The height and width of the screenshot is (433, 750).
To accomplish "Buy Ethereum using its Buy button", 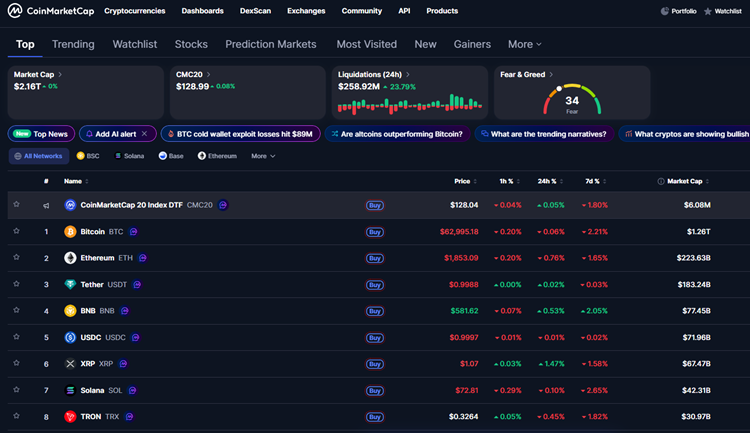I will 375,258.
